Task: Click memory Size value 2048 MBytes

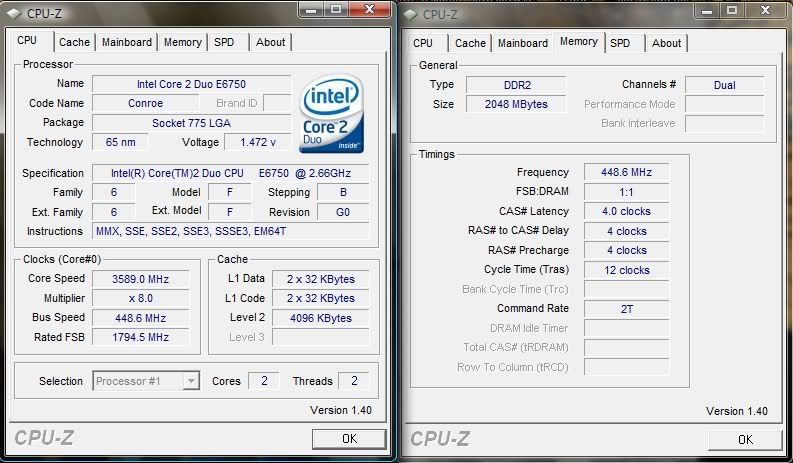Action: click(x=516, y=104)
